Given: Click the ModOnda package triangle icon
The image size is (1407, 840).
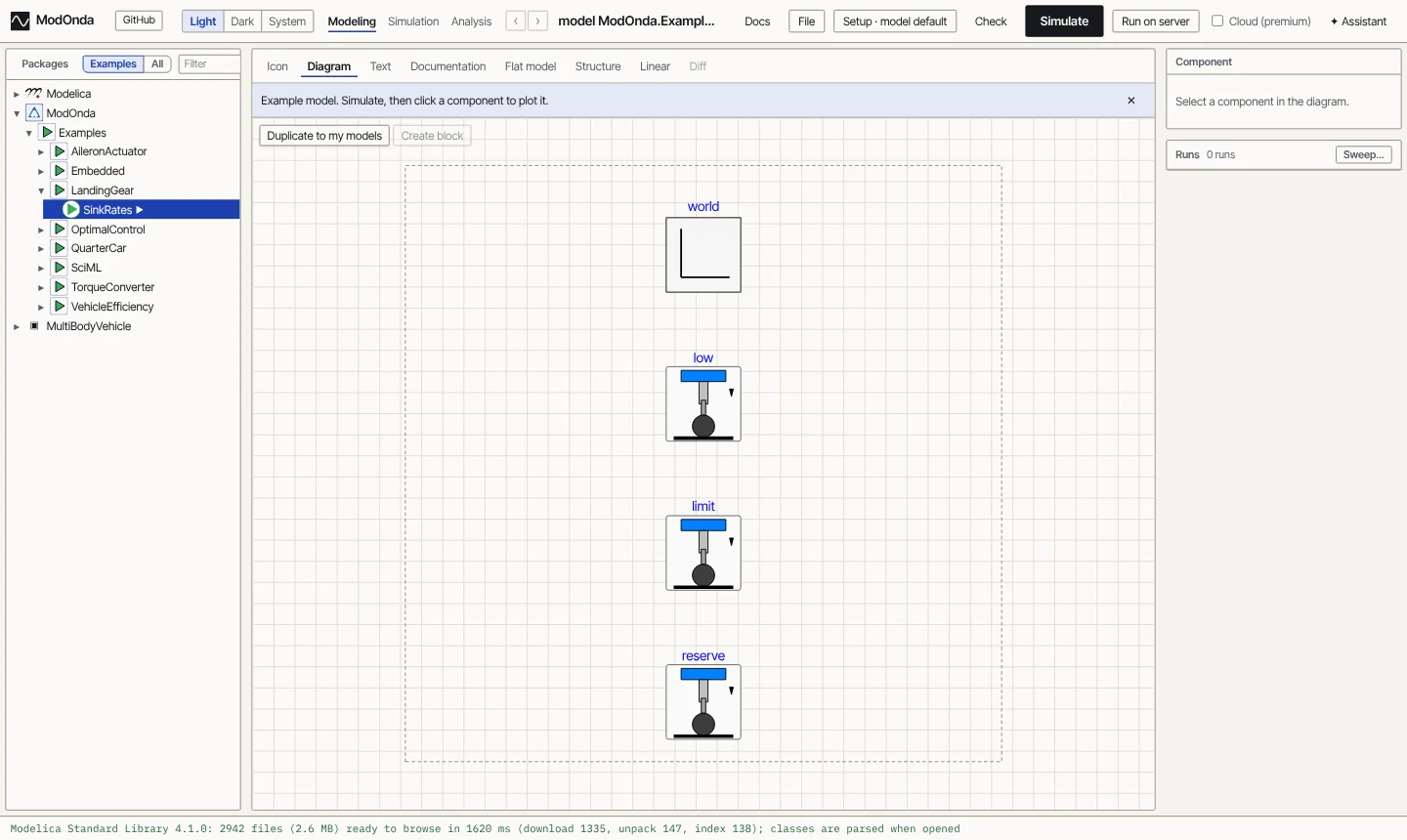Looking at the screenshot, I should click(34, 113).
